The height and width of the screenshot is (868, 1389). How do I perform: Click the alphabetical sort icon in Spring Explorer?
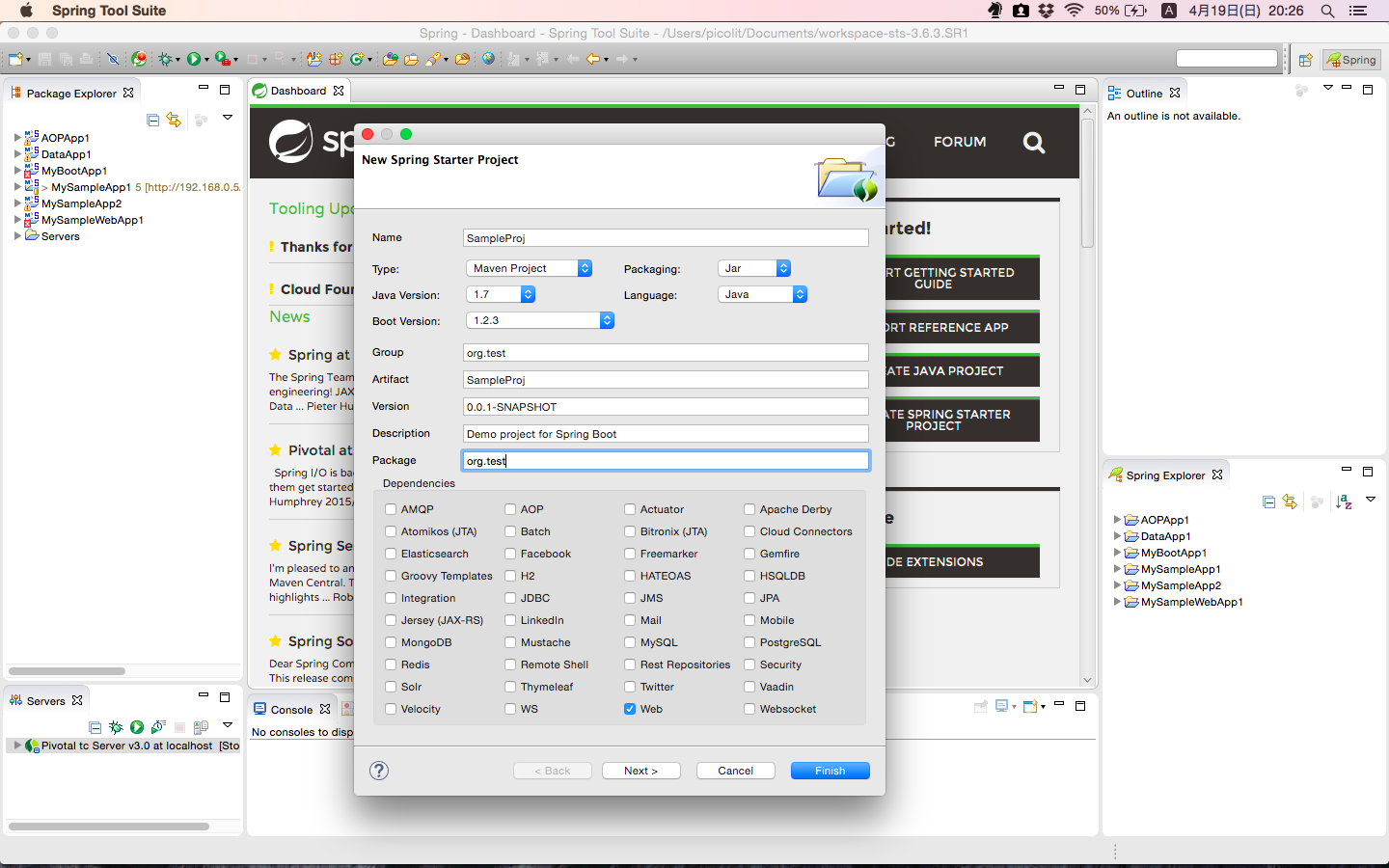point(1343,502)
